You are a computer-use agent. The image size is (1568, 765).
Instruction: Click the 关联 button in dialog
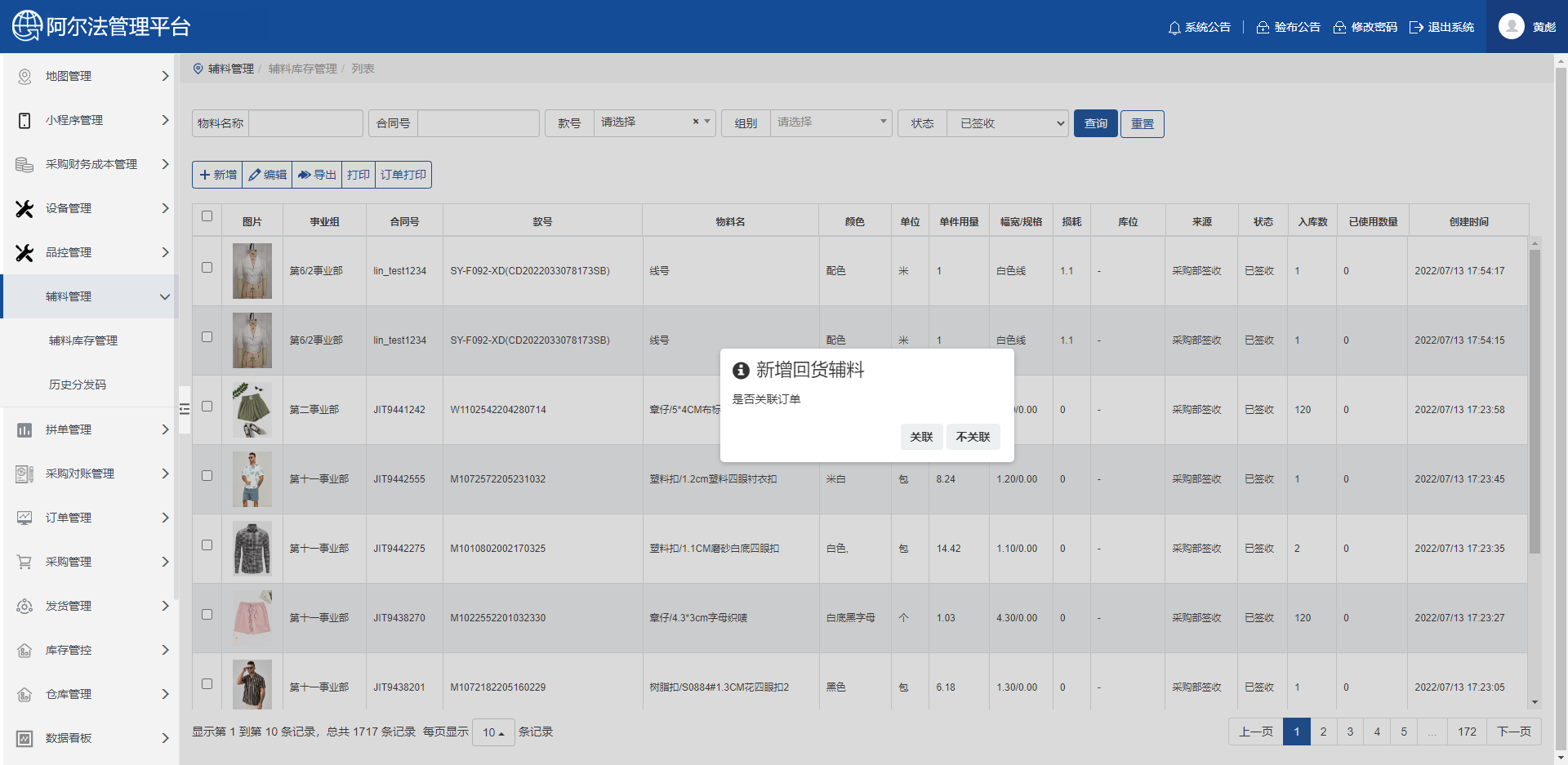pyautogui.click(x=921, y=437)
